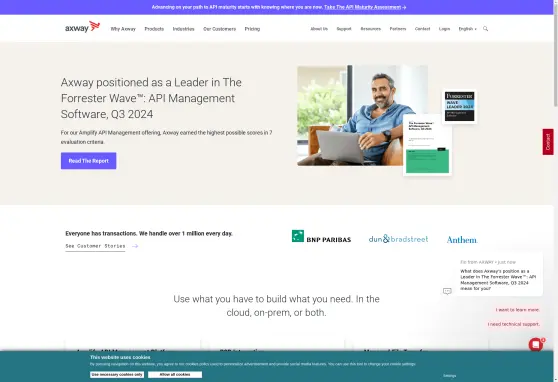Click the dun & bradstreet logo
Screen dimensions: 558x382
[398, 239]
